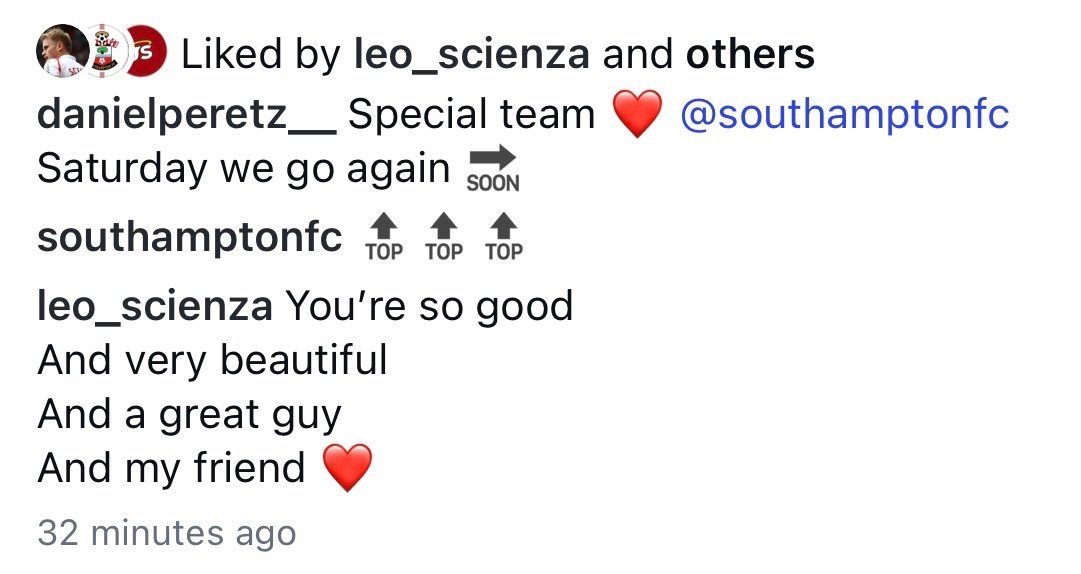Click the And very beautiful comment line
1081x574 pixels.
point(212,360)
